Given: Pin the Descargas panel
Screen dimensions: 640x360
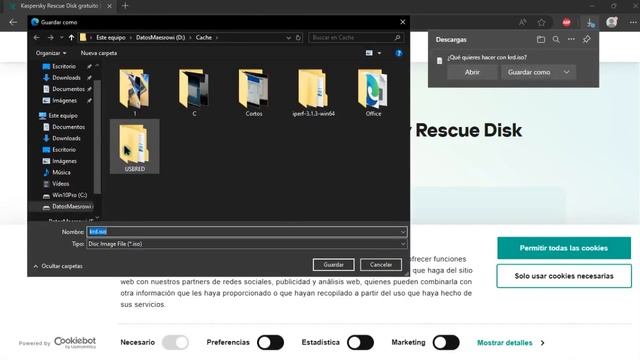Looking at the screenshot, I should 587,40.
